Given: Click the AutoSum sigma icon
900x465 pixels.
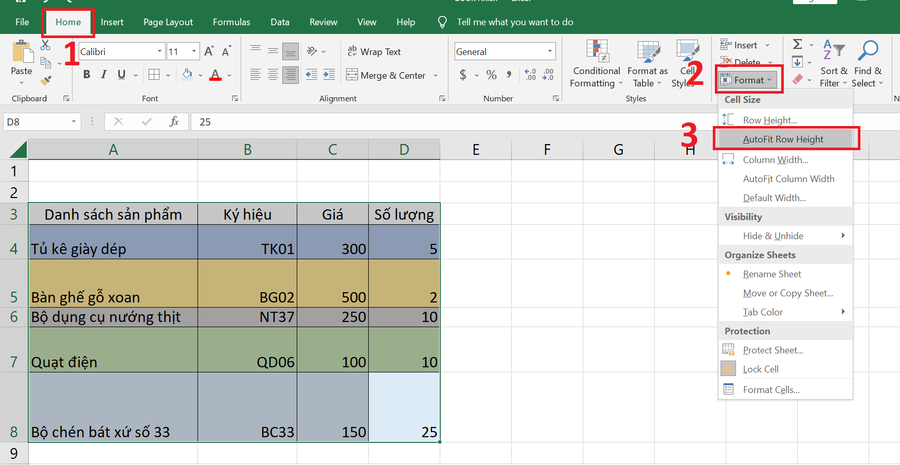Looking at the screenshot, I should [798, 44].
